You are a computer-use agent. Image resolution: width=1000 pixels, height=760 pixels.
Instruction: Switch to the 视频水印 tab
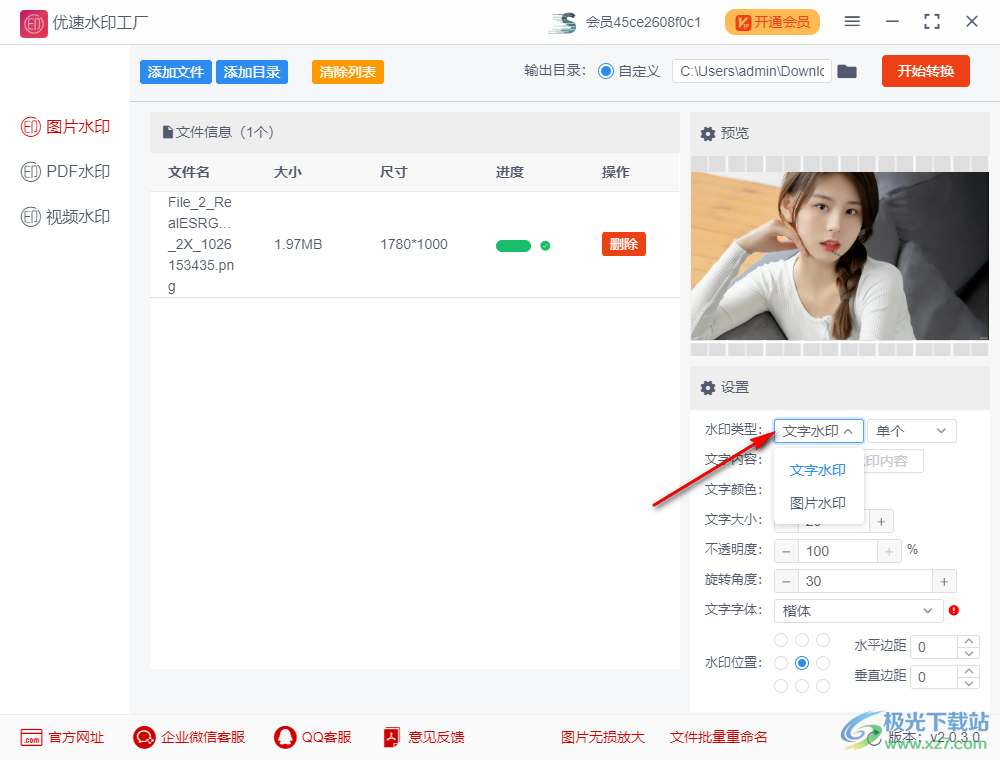click(x=65, y=216)
